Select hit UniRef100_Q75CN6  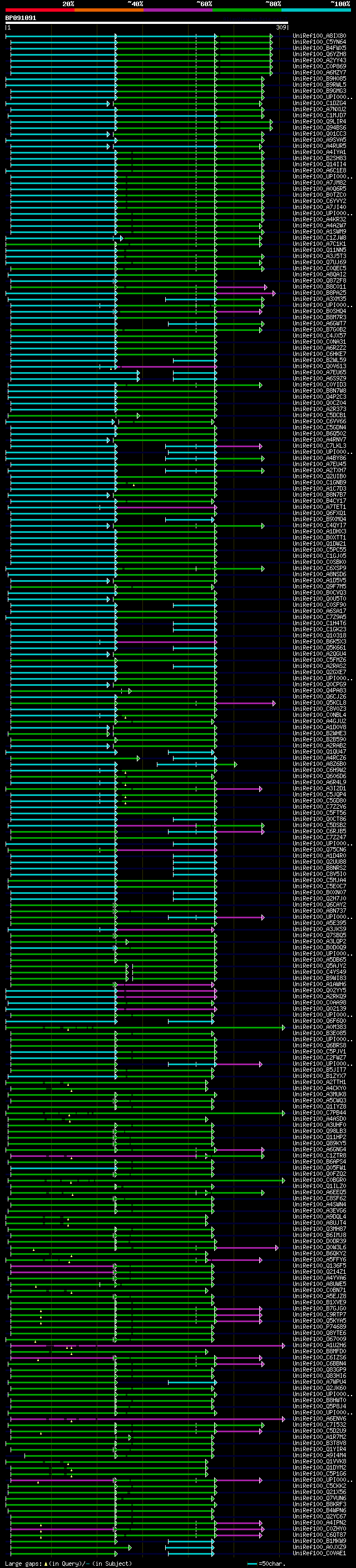click(x=319, y=850)
